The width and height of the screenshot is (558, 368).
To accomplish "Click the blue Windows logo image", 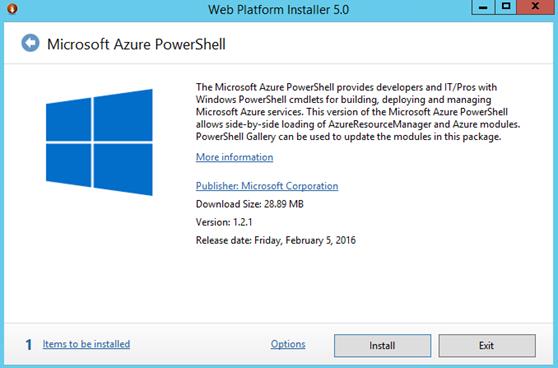I will pyautogui.click(x=99, y=142).
